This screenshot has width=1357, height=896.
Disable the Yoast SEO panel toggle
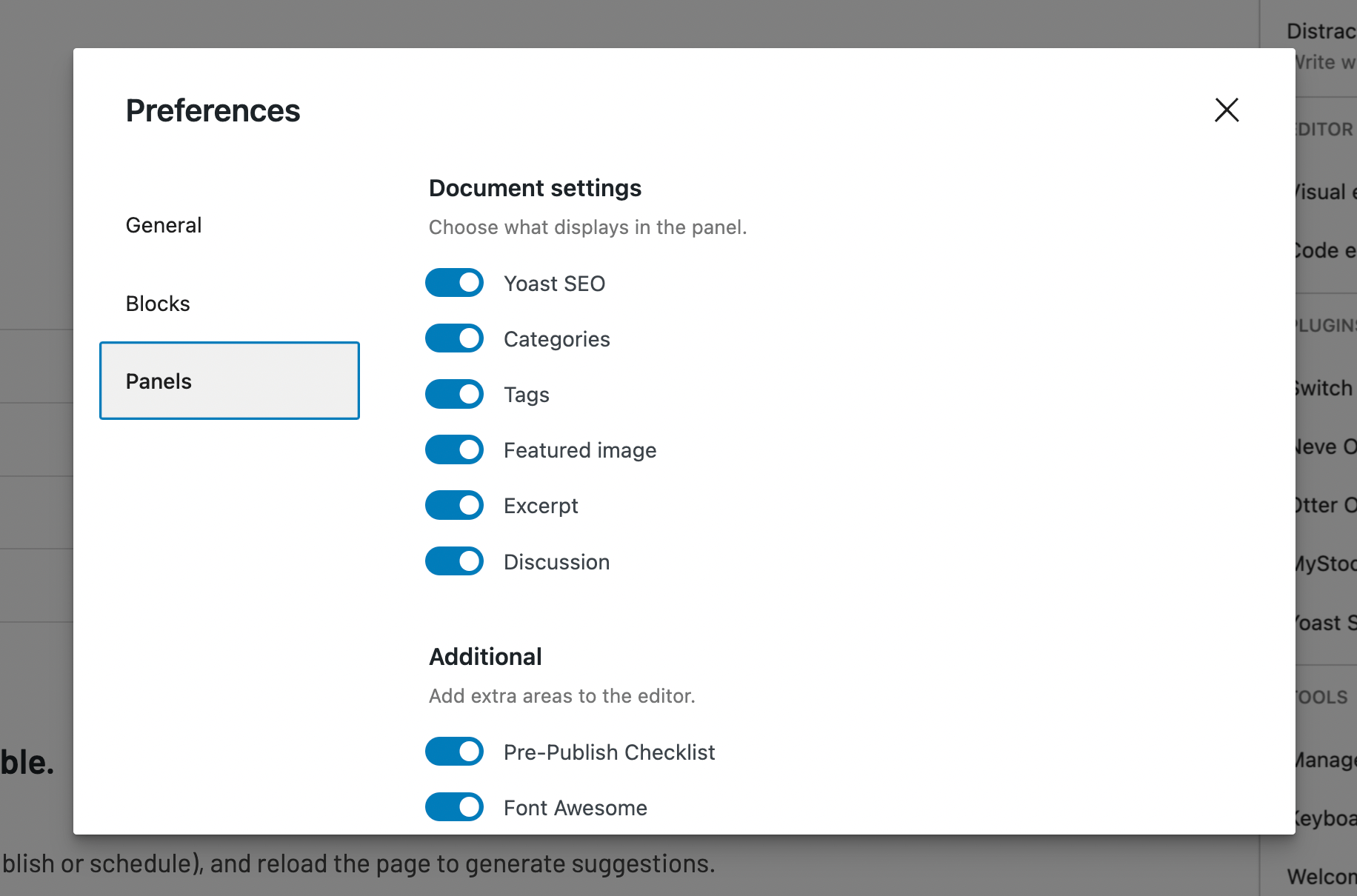(x=454, y=282)
